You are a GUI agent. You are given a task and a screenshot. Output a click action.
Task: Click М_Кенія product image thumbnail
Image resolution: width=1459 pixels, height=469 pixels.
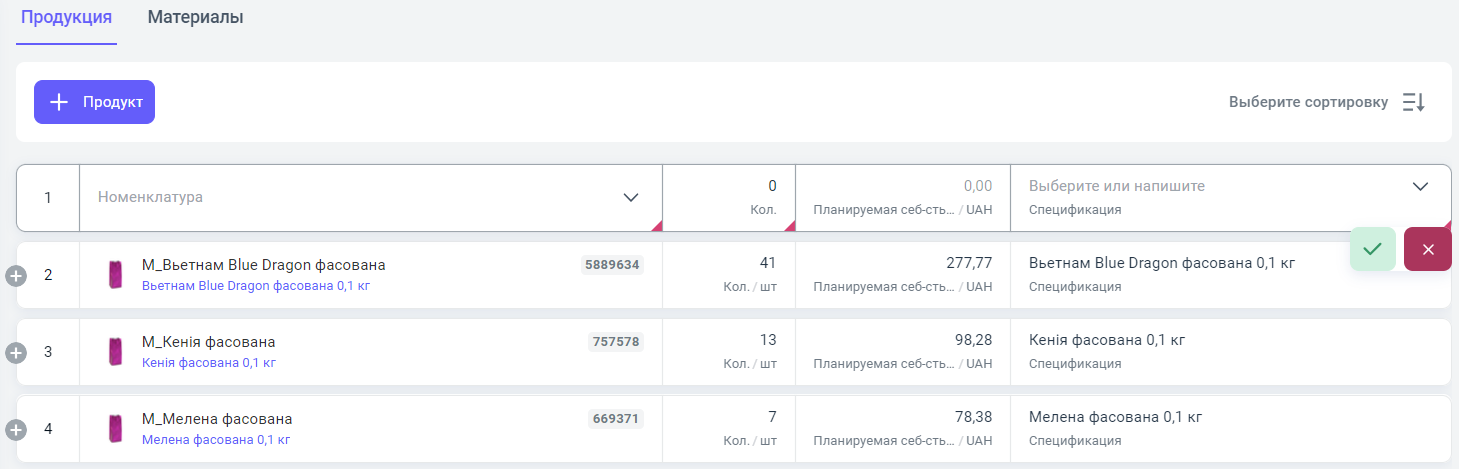click(x=115, y=351)
